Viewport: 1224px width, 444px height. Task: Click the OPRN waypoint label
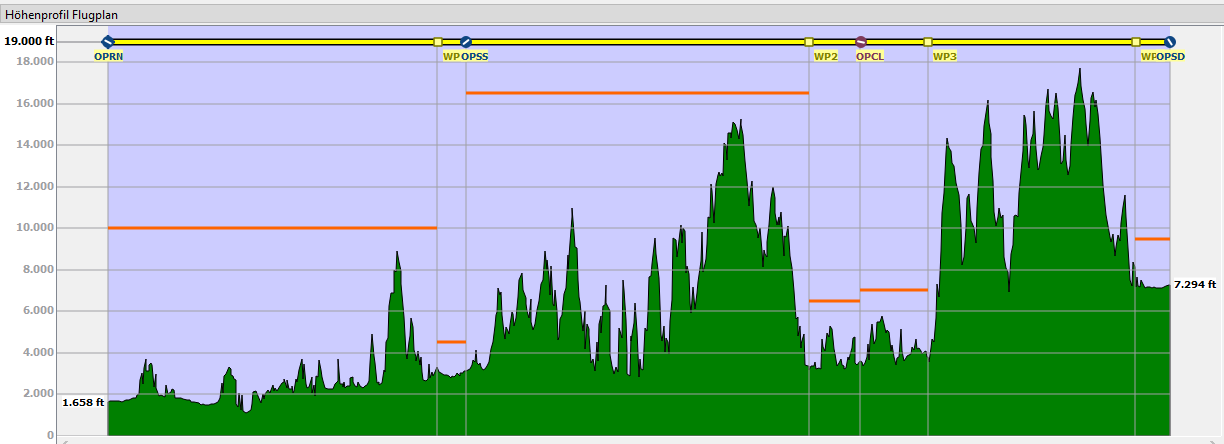(x=108, y=57)
